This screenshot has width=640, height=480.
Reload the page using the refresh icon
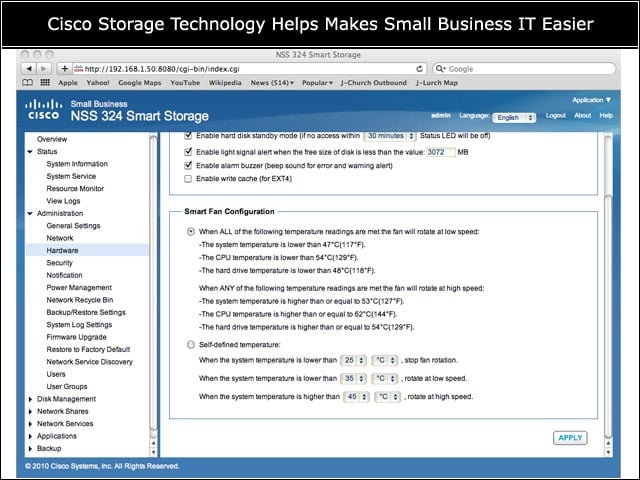pyautogui.click(x=419, y=69)
